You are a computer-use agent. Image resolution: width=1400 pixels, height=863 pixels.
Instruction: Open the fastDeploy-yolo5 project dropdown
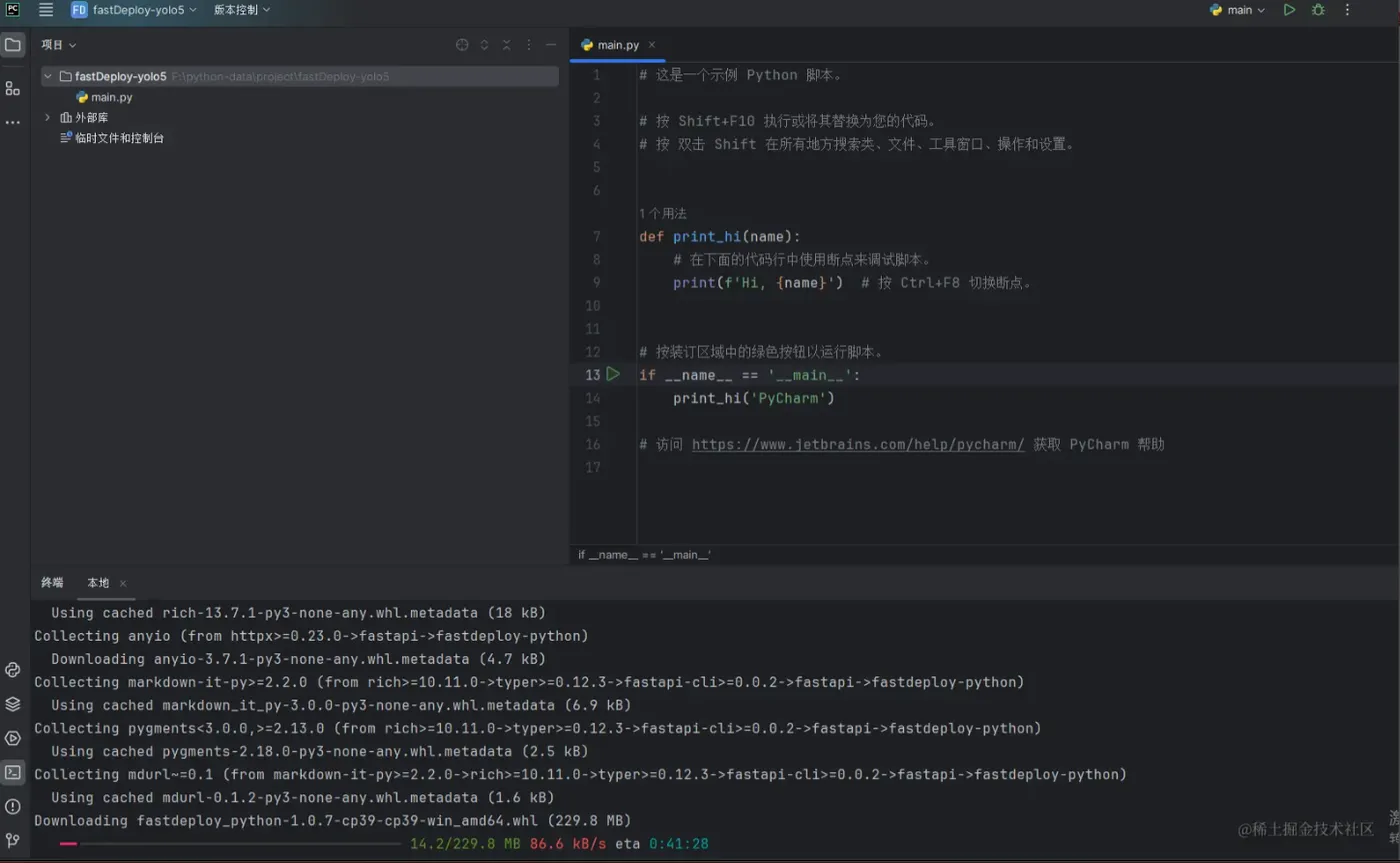[135, 10]
